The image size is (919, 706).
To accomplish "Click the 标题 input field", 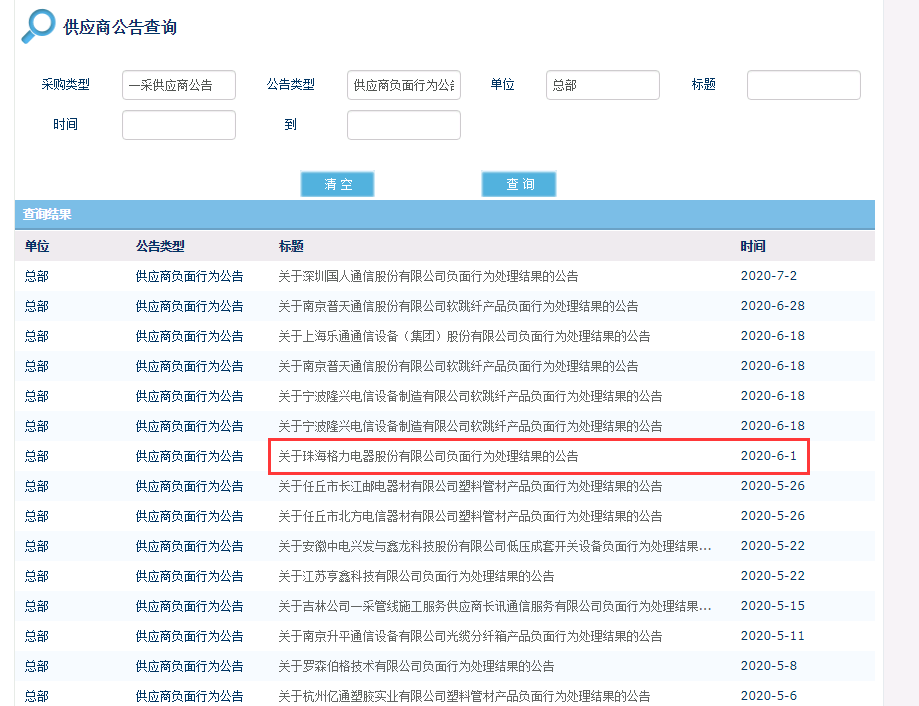I will pos(803,85).
